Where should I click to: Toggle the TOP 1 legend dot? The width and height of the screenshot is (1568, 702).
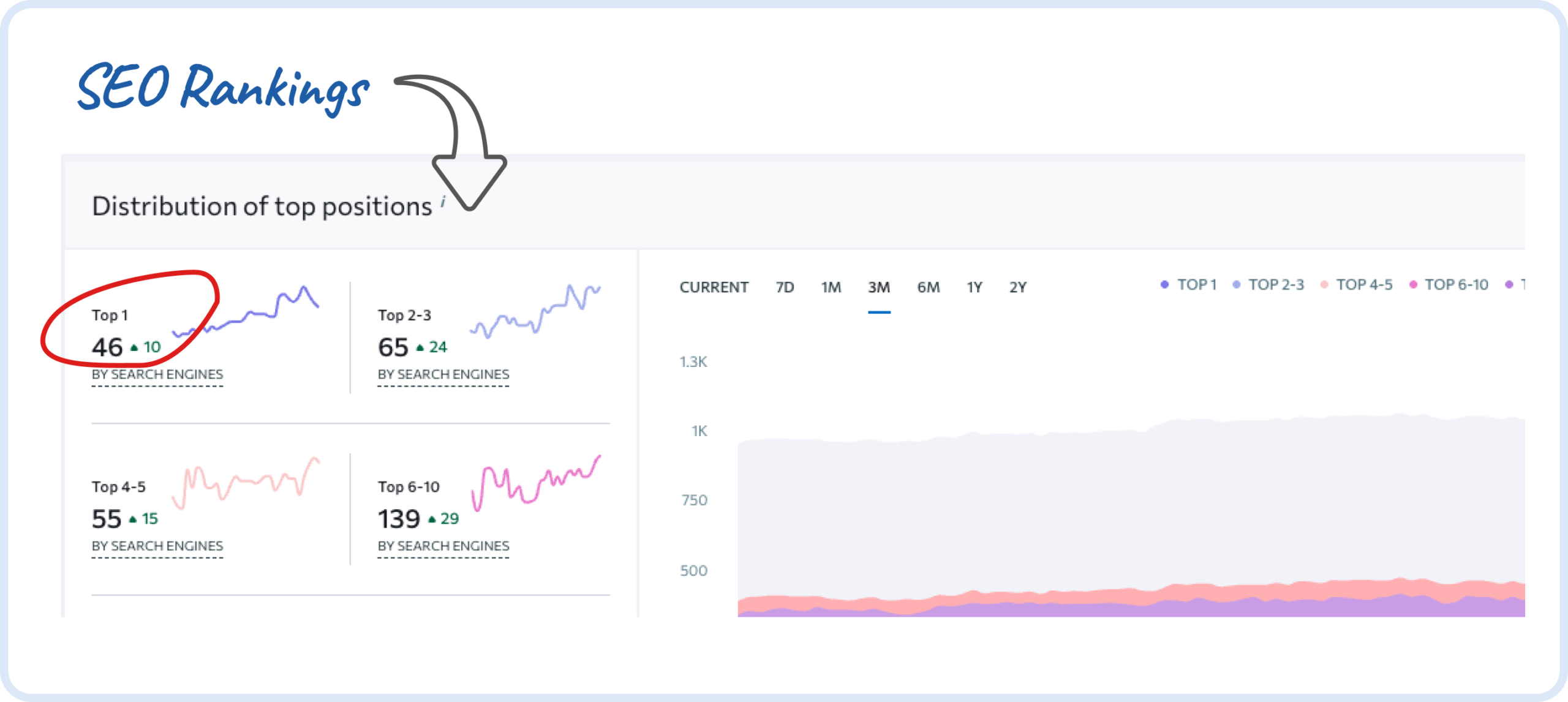1164,284
